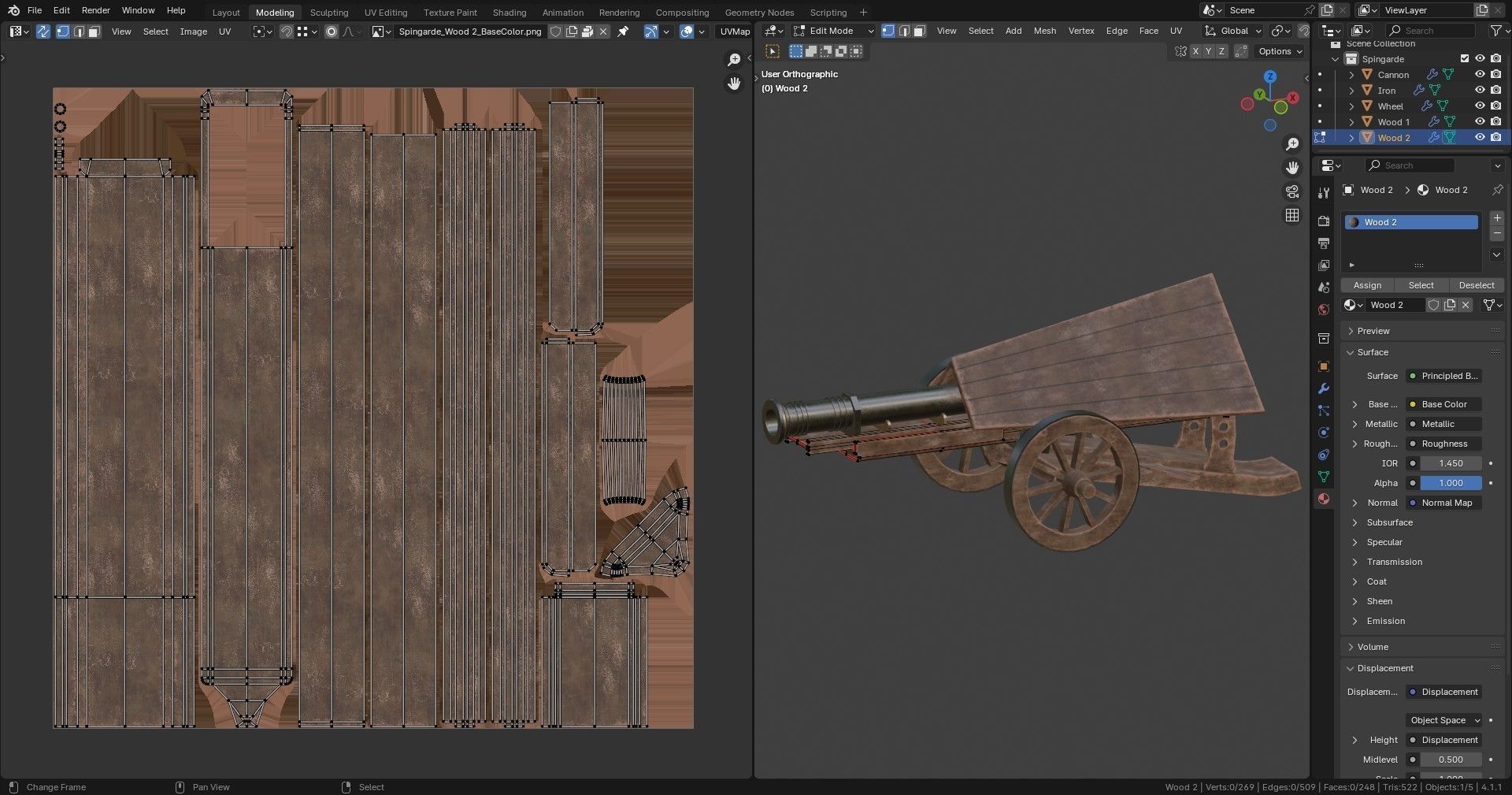Open the Scene properties tab
1512x795 pixels.
tap(1324, 288)
